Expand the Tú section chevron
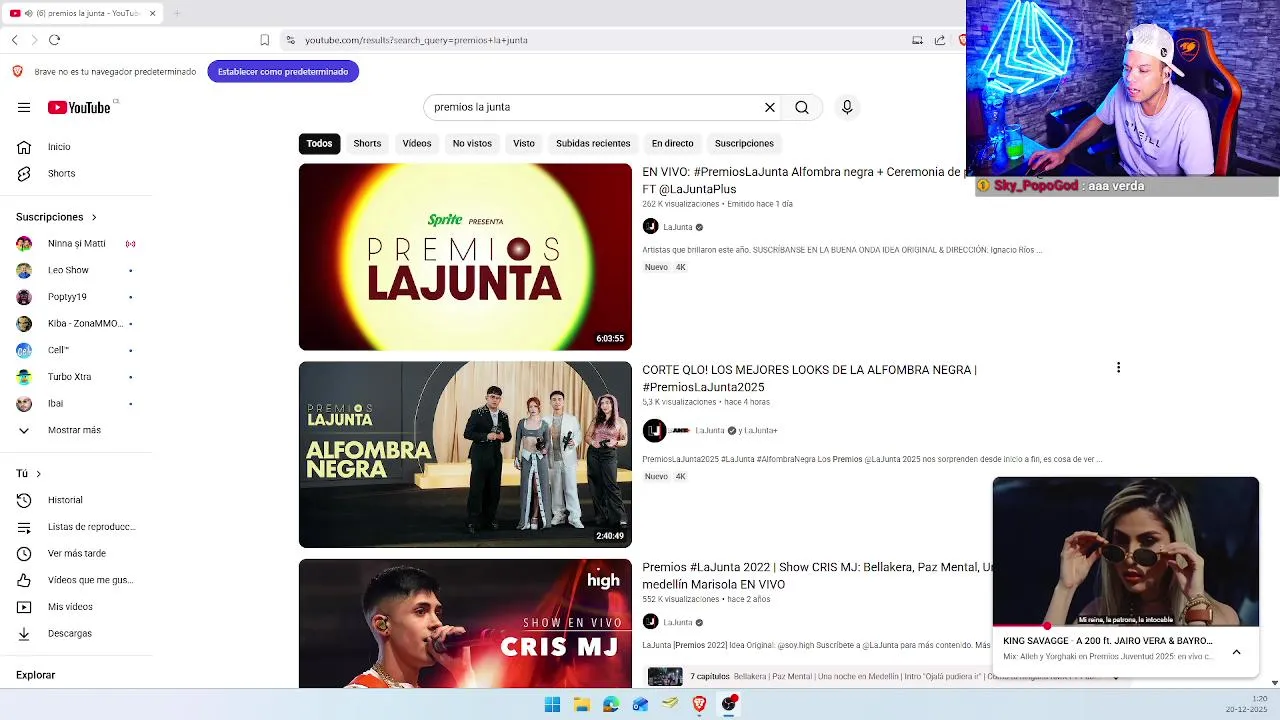 click(x=38, y=474)
